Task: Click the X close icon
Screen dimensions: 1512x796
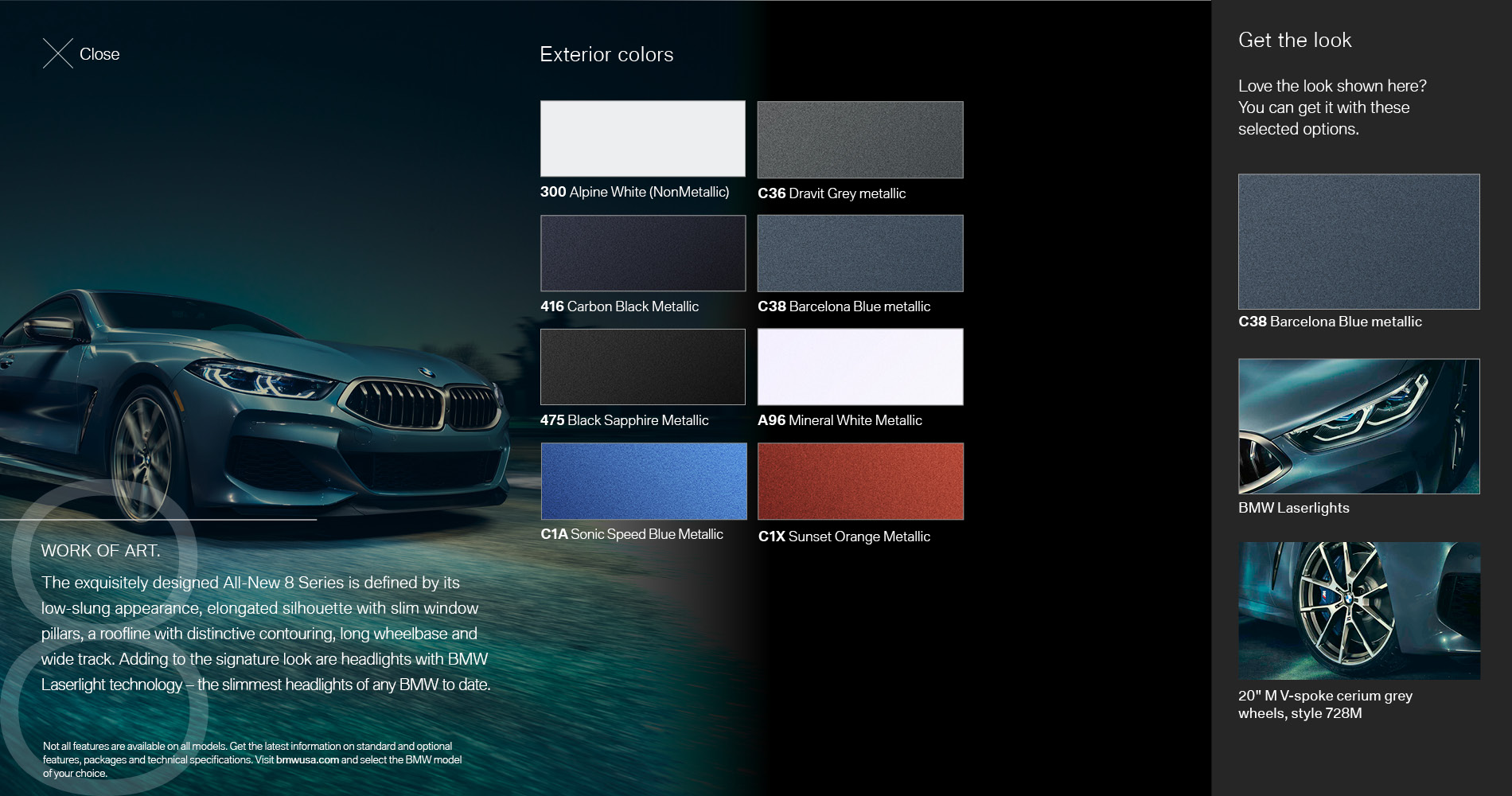Action: tap(57, 53)
